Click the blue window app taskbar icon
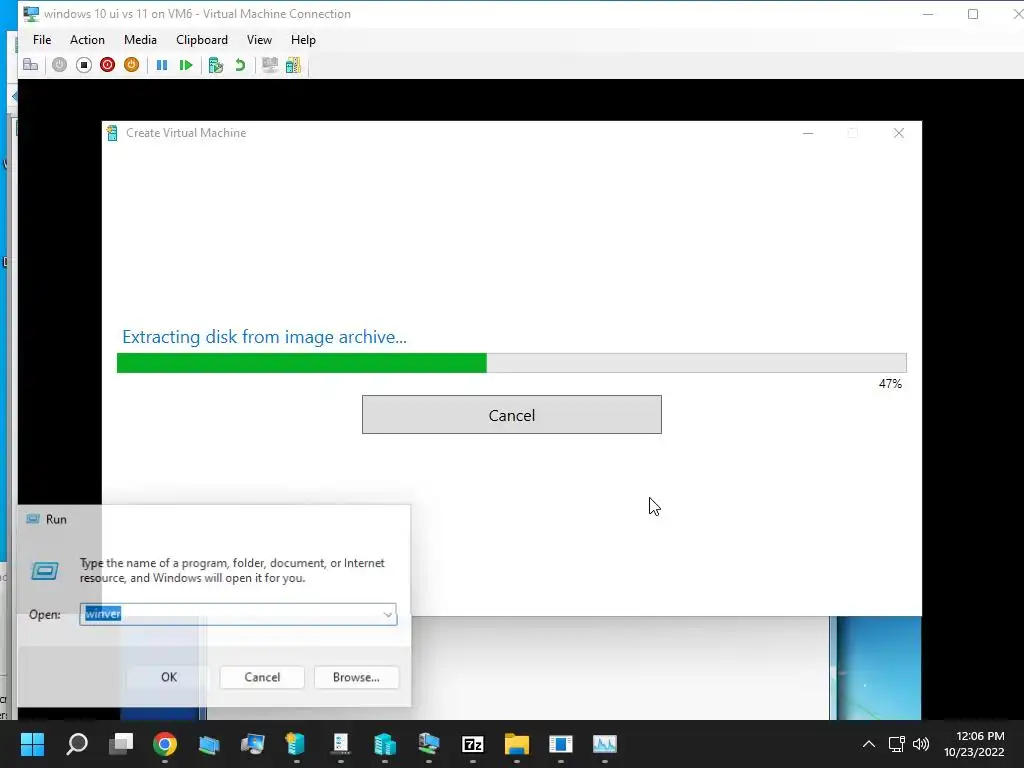 click(x=560, y=744)
